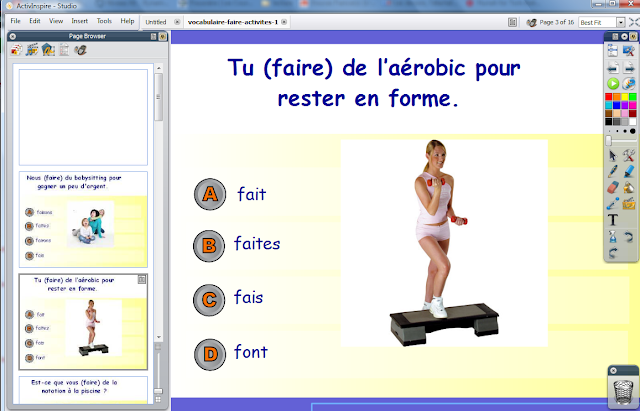The image size is (640, 411).
Task: Select the 'Nous (faire) du babysitting' thumbnail
Action: pos(83,220)
